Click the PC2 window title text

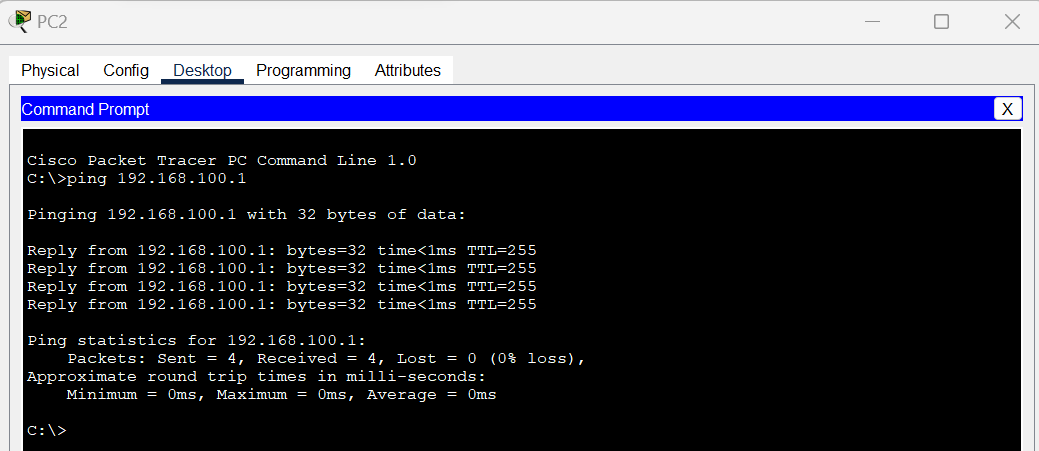click(52, 22)
